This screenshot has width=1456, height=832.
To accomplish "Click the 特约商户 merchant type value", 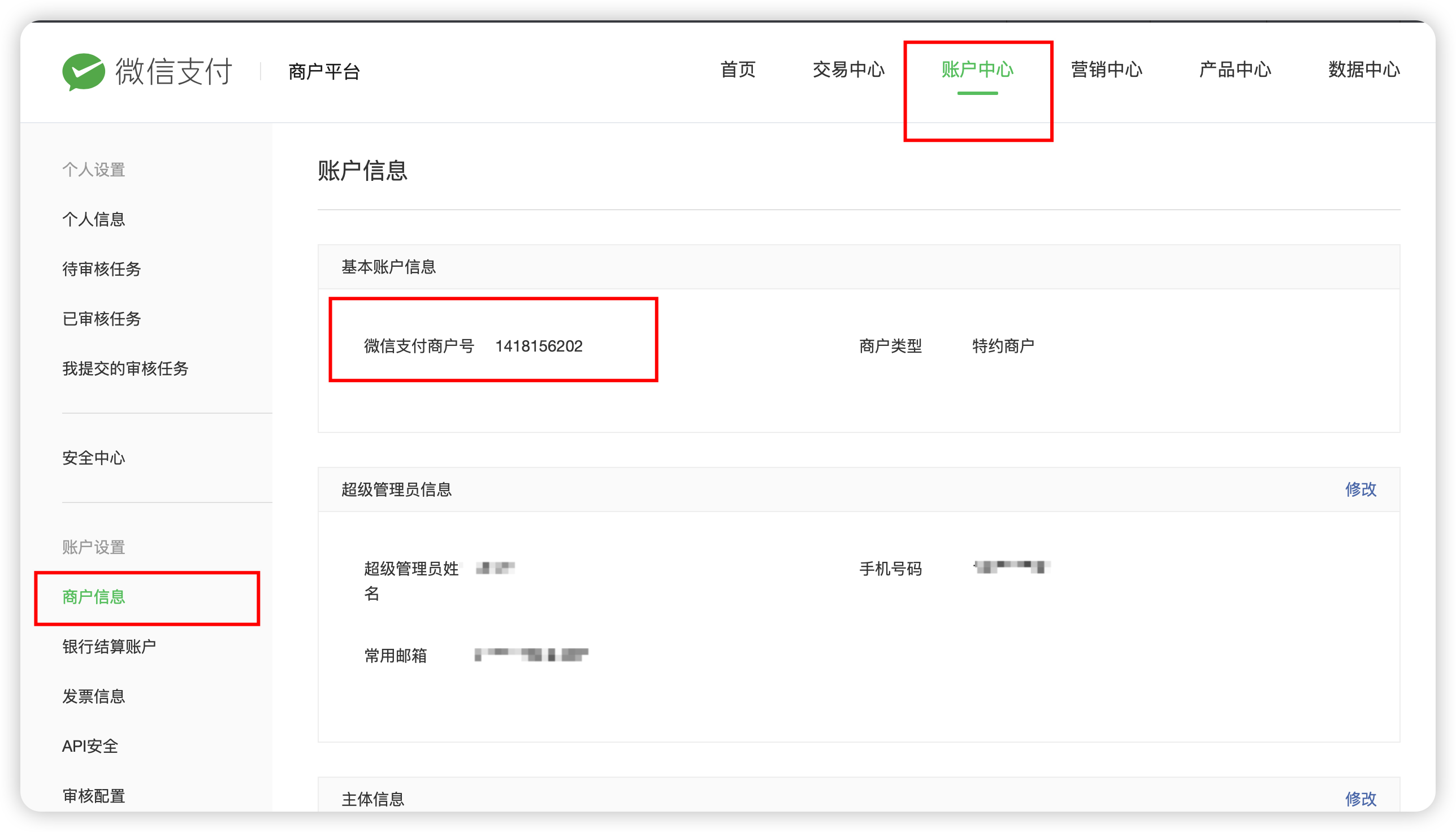I will [1003, 346].
